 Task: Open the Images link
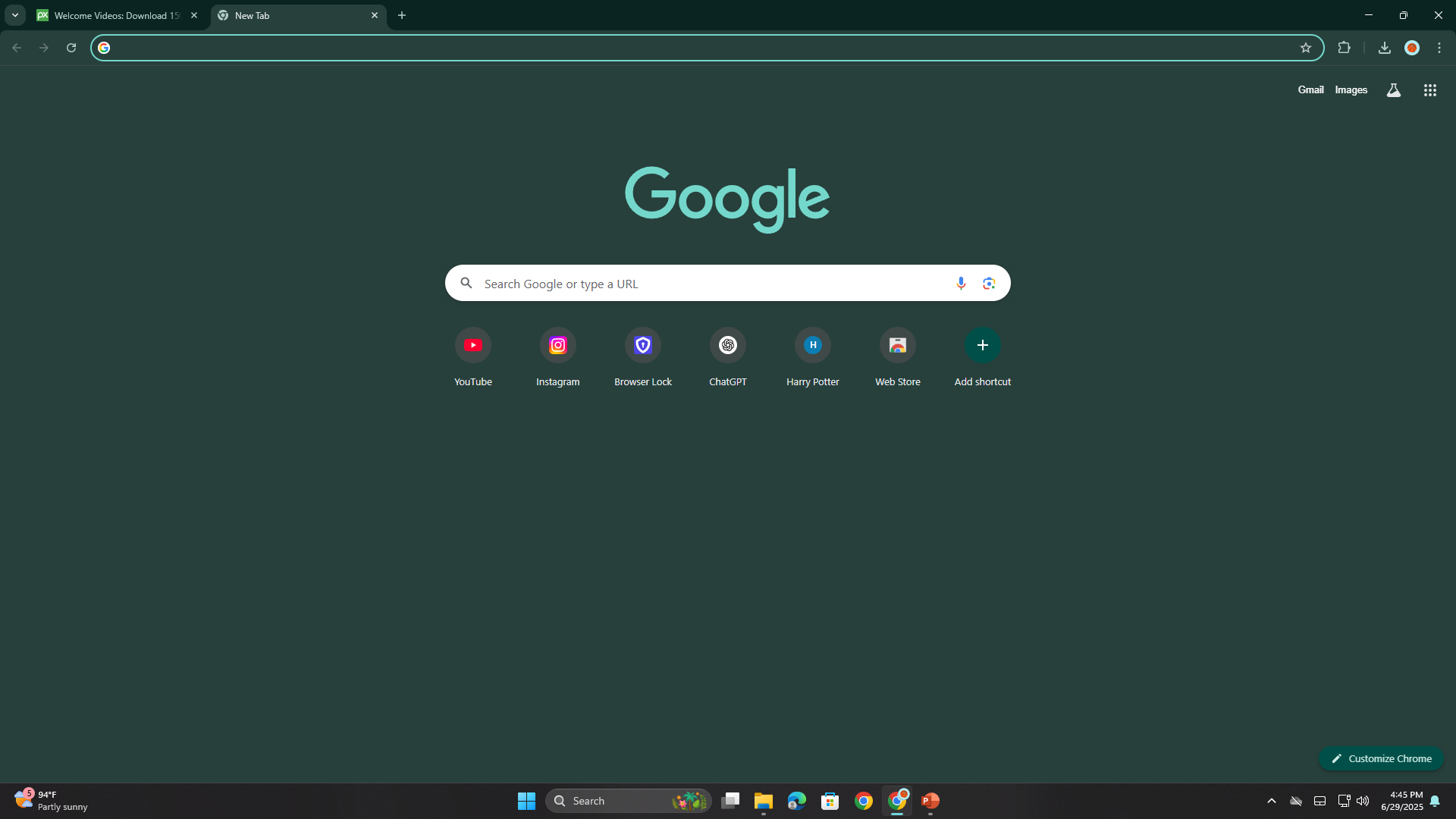1351,89
